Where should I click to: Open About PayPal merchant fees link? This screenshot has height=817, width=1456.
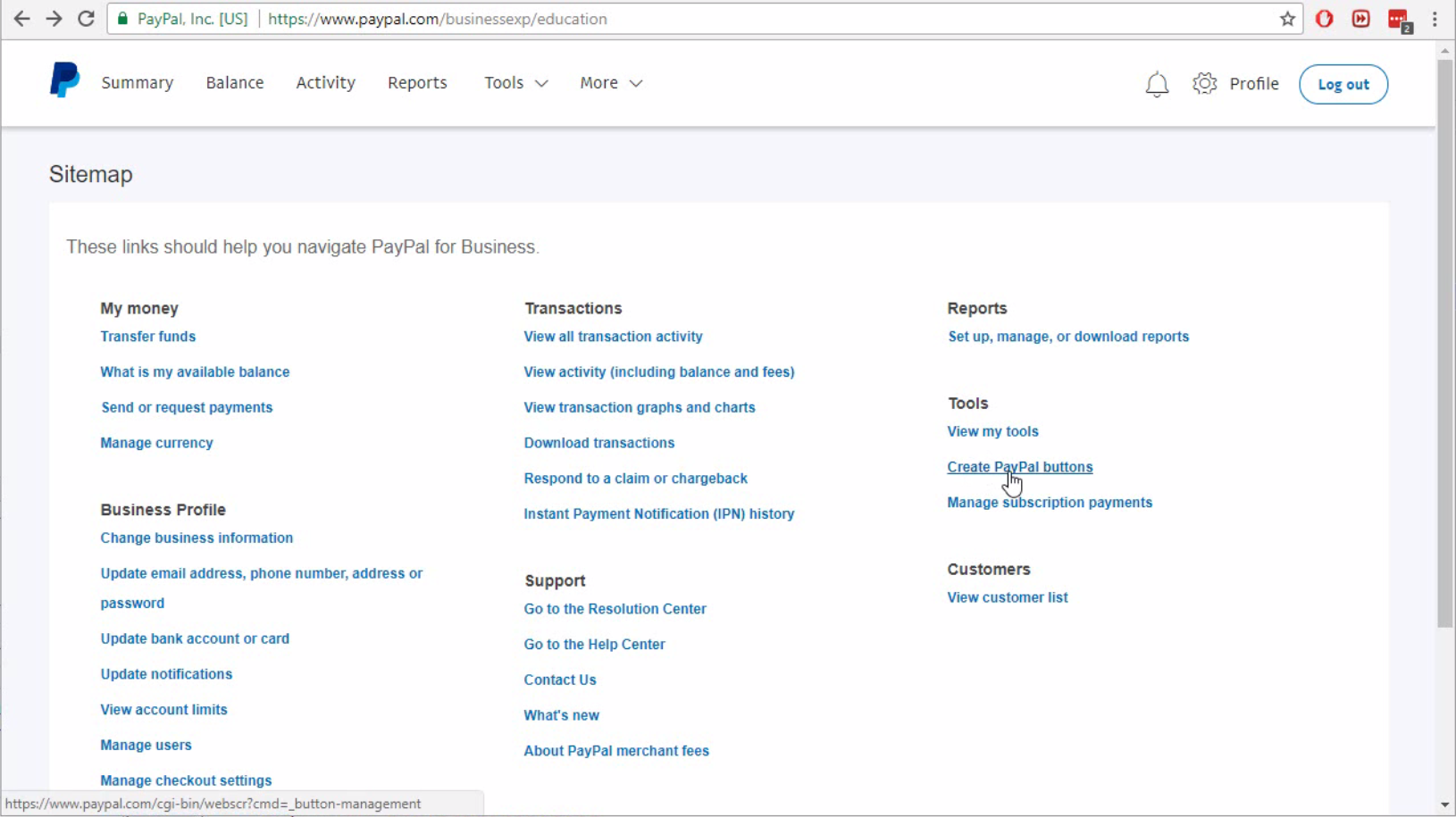click(616, 751)
